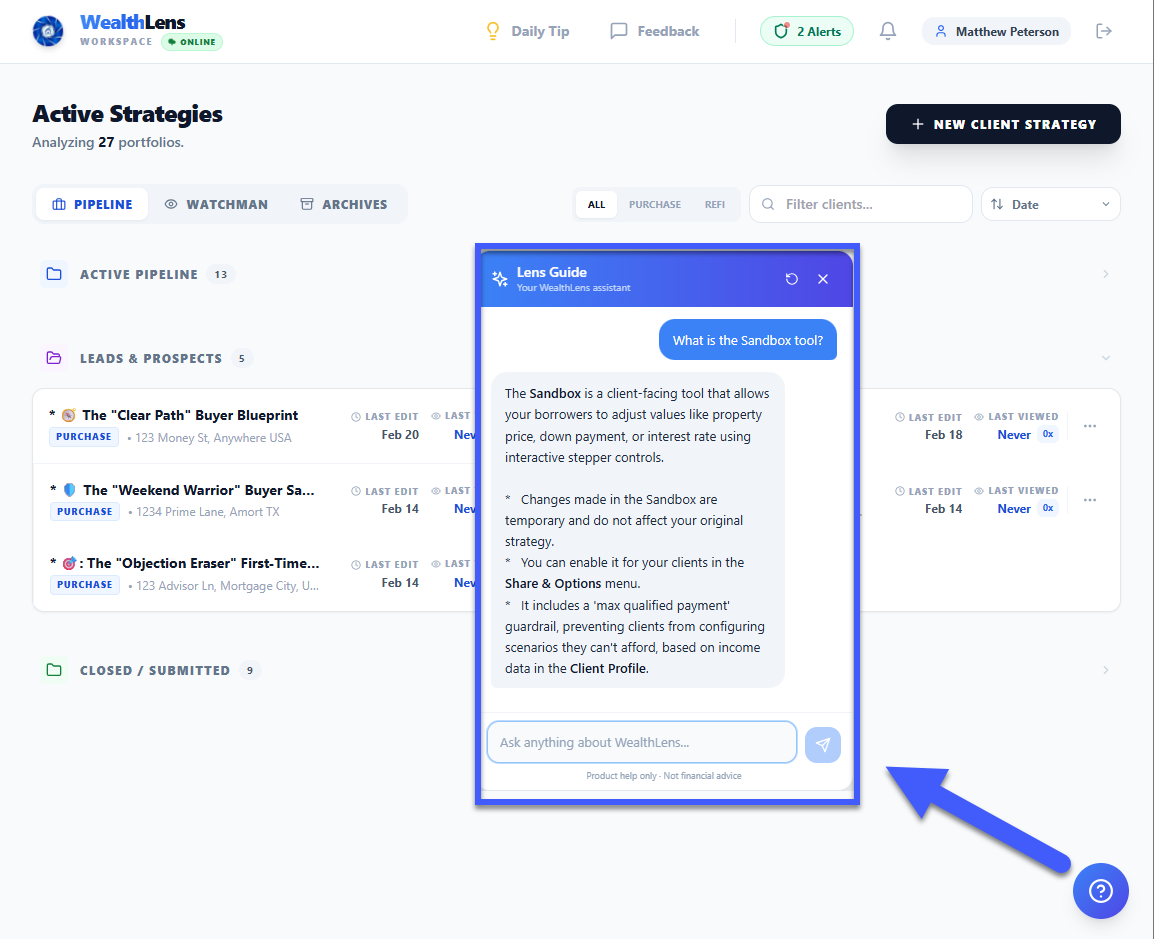This screenshot has width=1154, height=939.
Task: Click 0x view count on right Feb 14 row
Action: [1048, 508]
